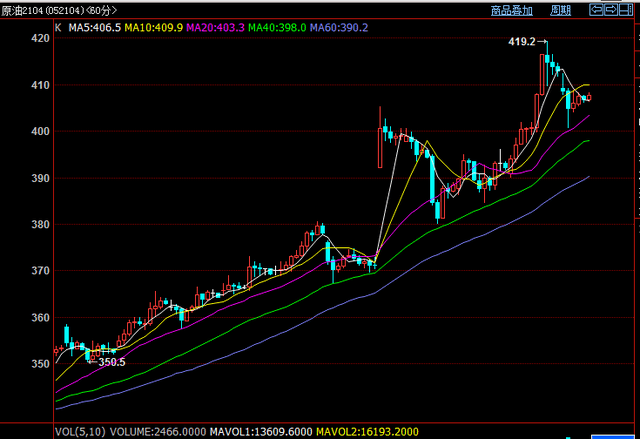Screen dimensions: 640x439
Task: Select the yellow MA10:409.9 label
Action: [x=153, y=28]
